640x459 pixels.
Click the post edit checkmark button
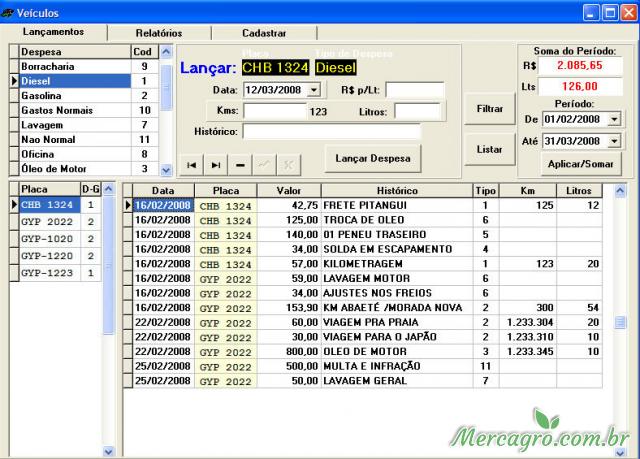[x=264, y=164]
